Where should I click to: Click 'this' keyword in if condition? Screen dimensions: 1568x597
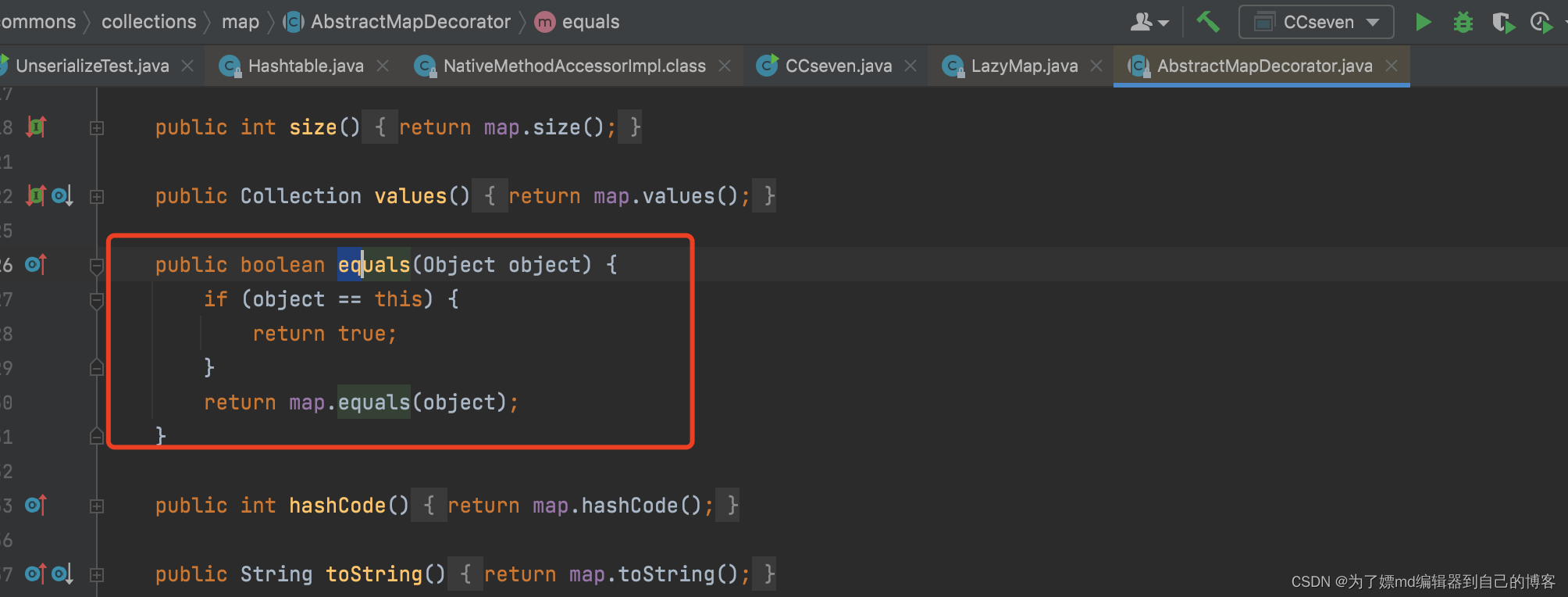(398, 299)
